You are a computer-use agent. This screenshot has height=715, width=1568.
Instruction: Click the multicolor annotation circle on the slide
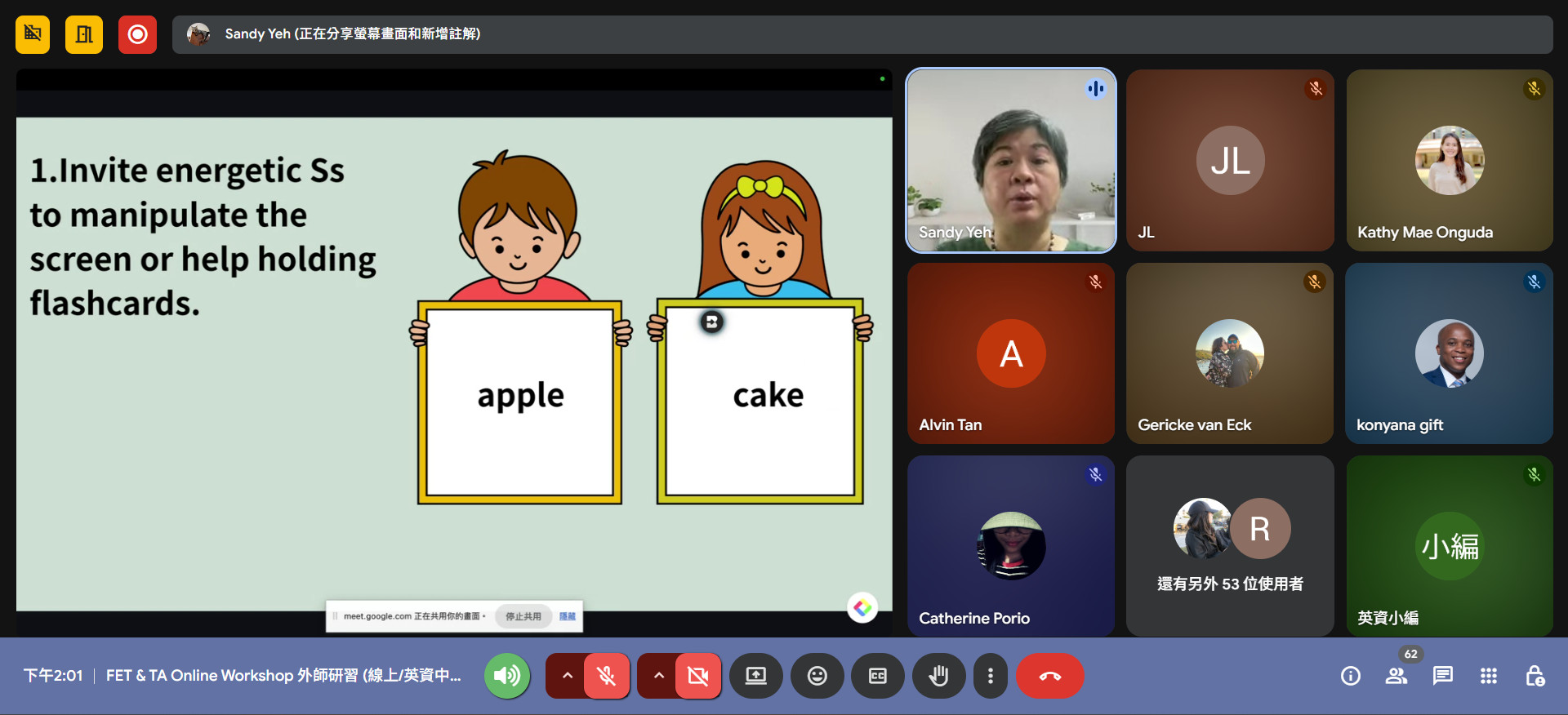[862, 607]
